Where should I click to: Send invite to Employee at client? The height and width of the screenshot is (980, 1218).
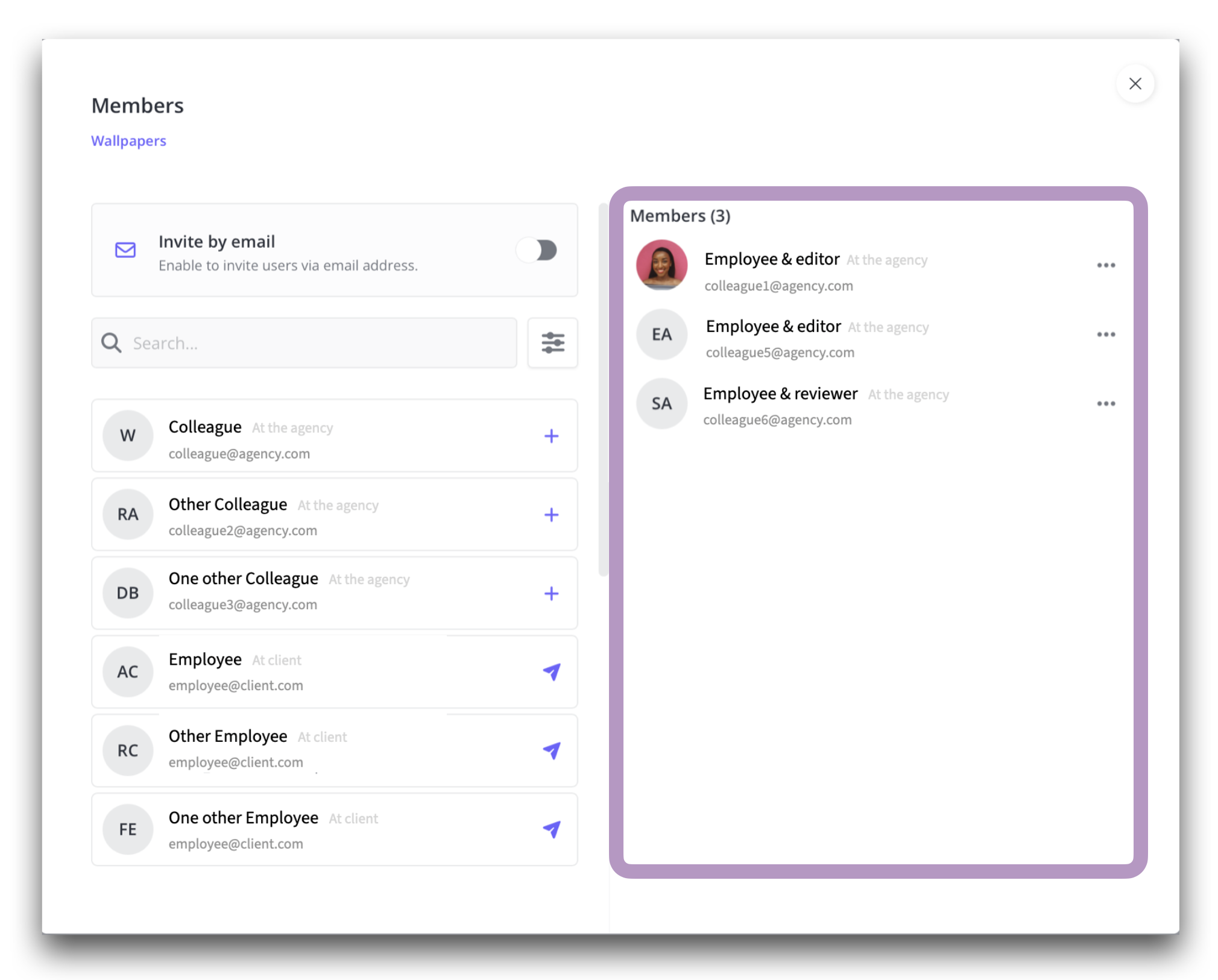pyautogui.click(x=551, y=671)
